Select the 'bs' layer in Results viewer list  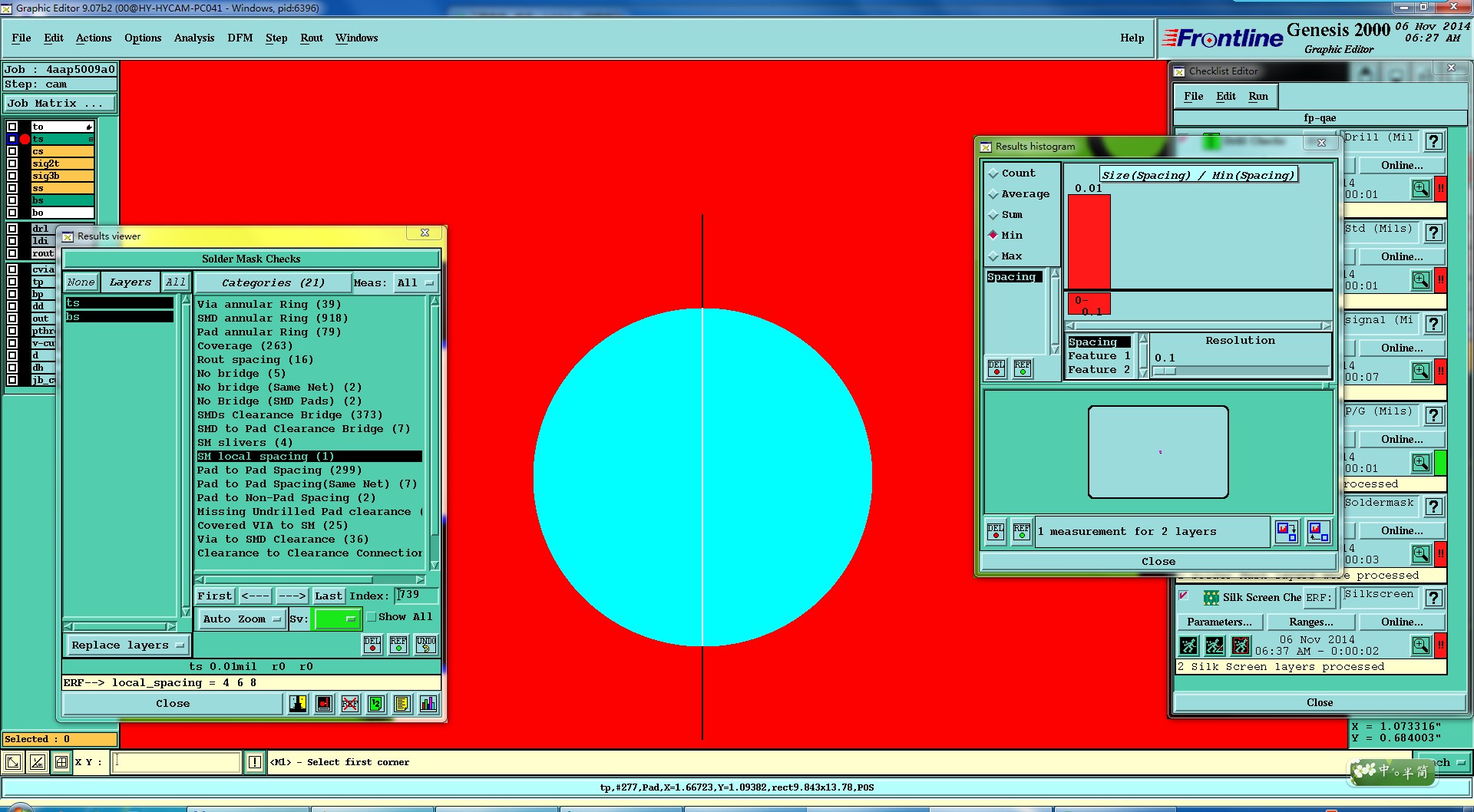point(119,317)
